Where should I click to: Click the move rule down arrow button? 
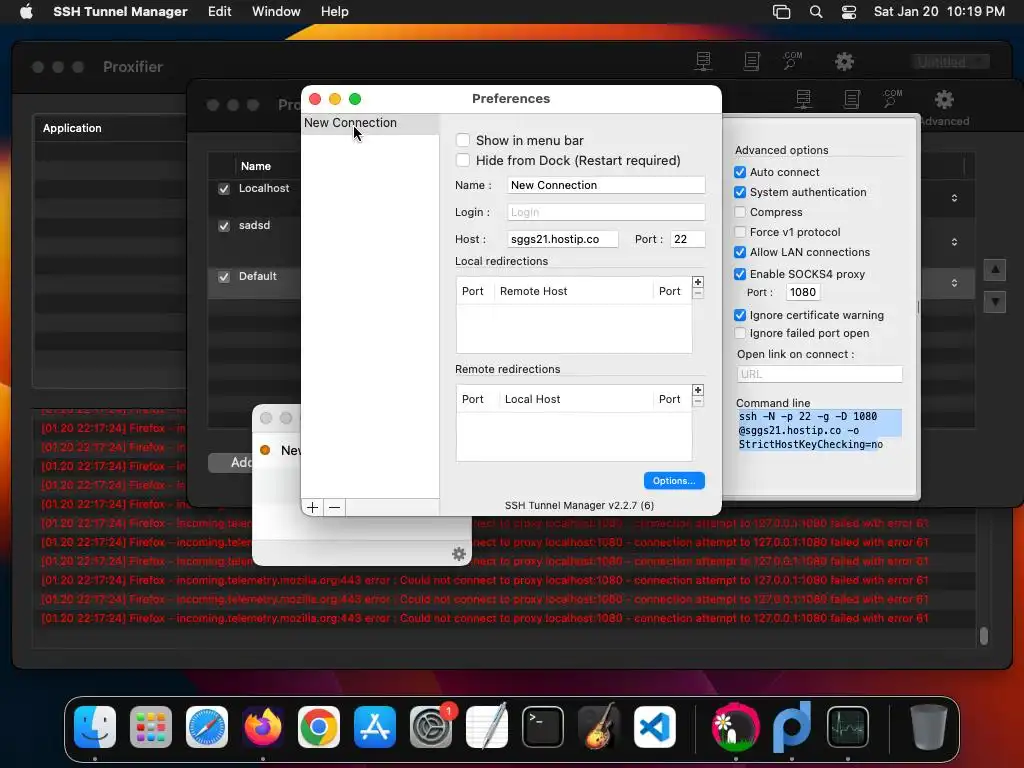tap(995, 302)
